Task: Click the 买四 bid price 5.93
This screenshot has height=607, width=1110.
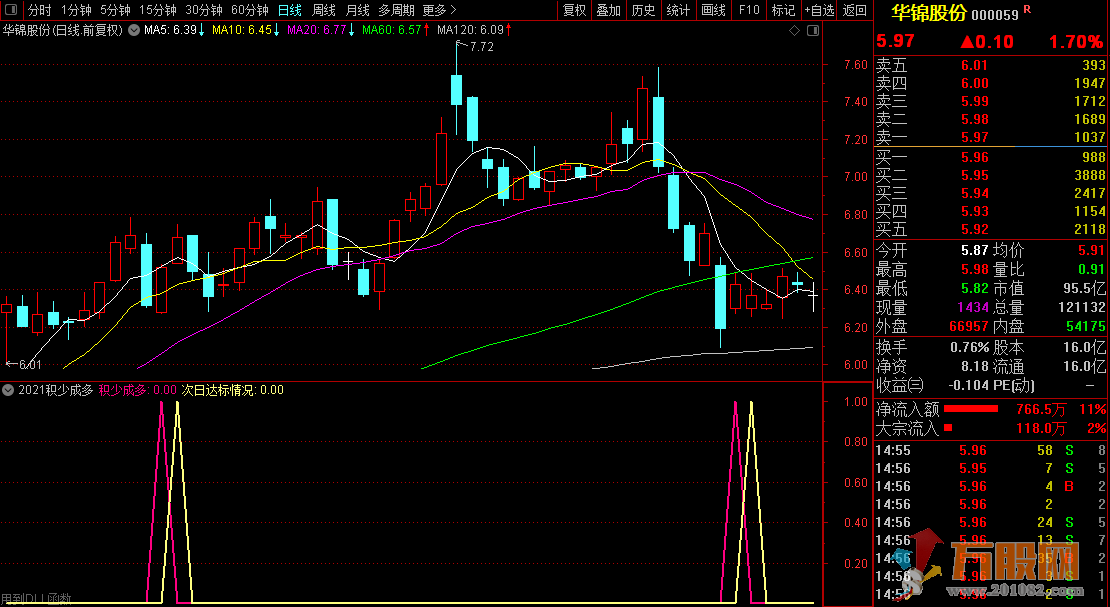Action: point(974,211)
